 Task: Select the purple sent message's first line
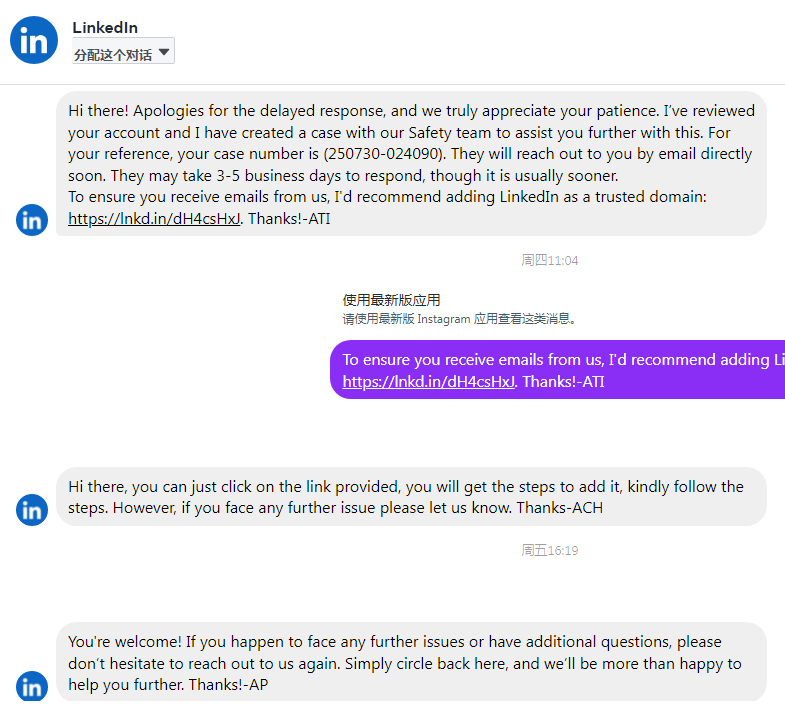click(562, 360)
